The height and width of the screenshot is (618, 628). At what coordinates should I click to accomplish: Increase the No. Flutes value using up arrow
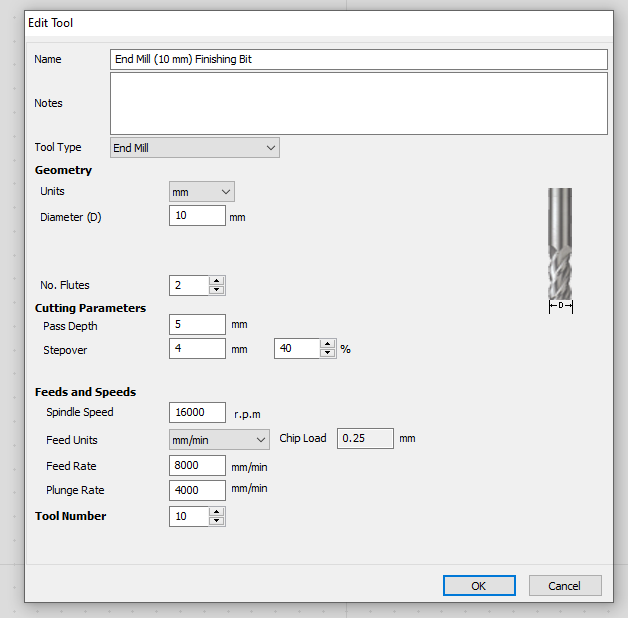click(217, 281)
